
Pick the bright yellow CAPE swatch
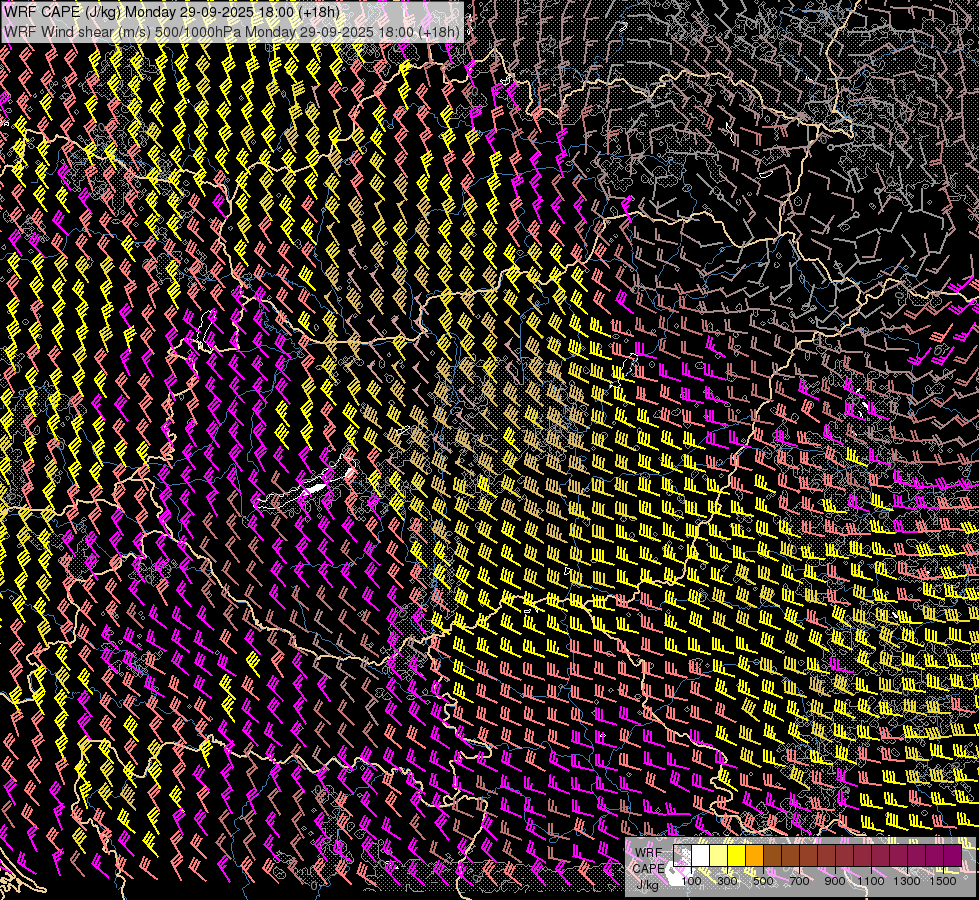737,856
